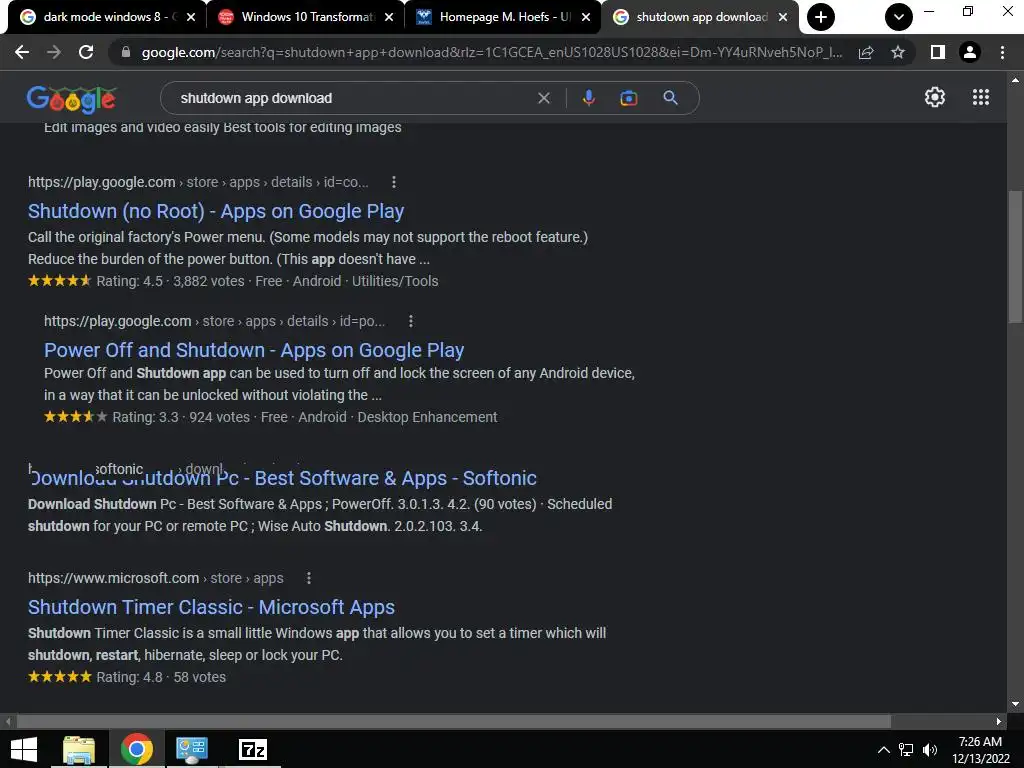Open Shutdown (no Root) Google Play link
The width and height of the screenshot is (1024, 768).
[x=216, y=211]
